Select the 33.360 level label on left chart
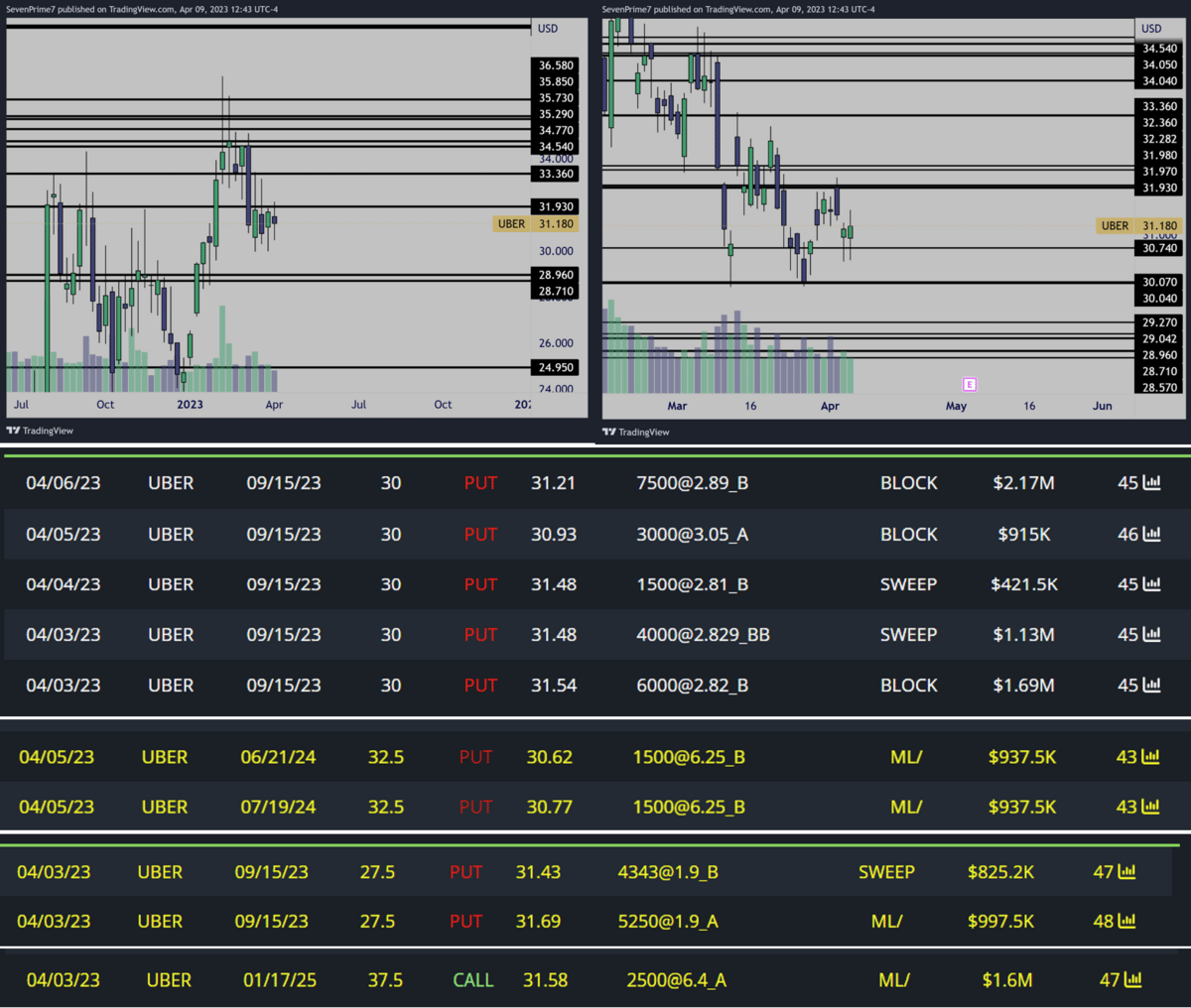 556,174
